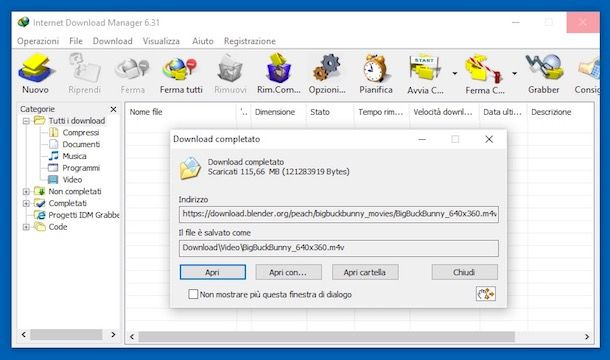
Task: Click left arrow of Categorie scrollbar
Action: coord(24,335)
